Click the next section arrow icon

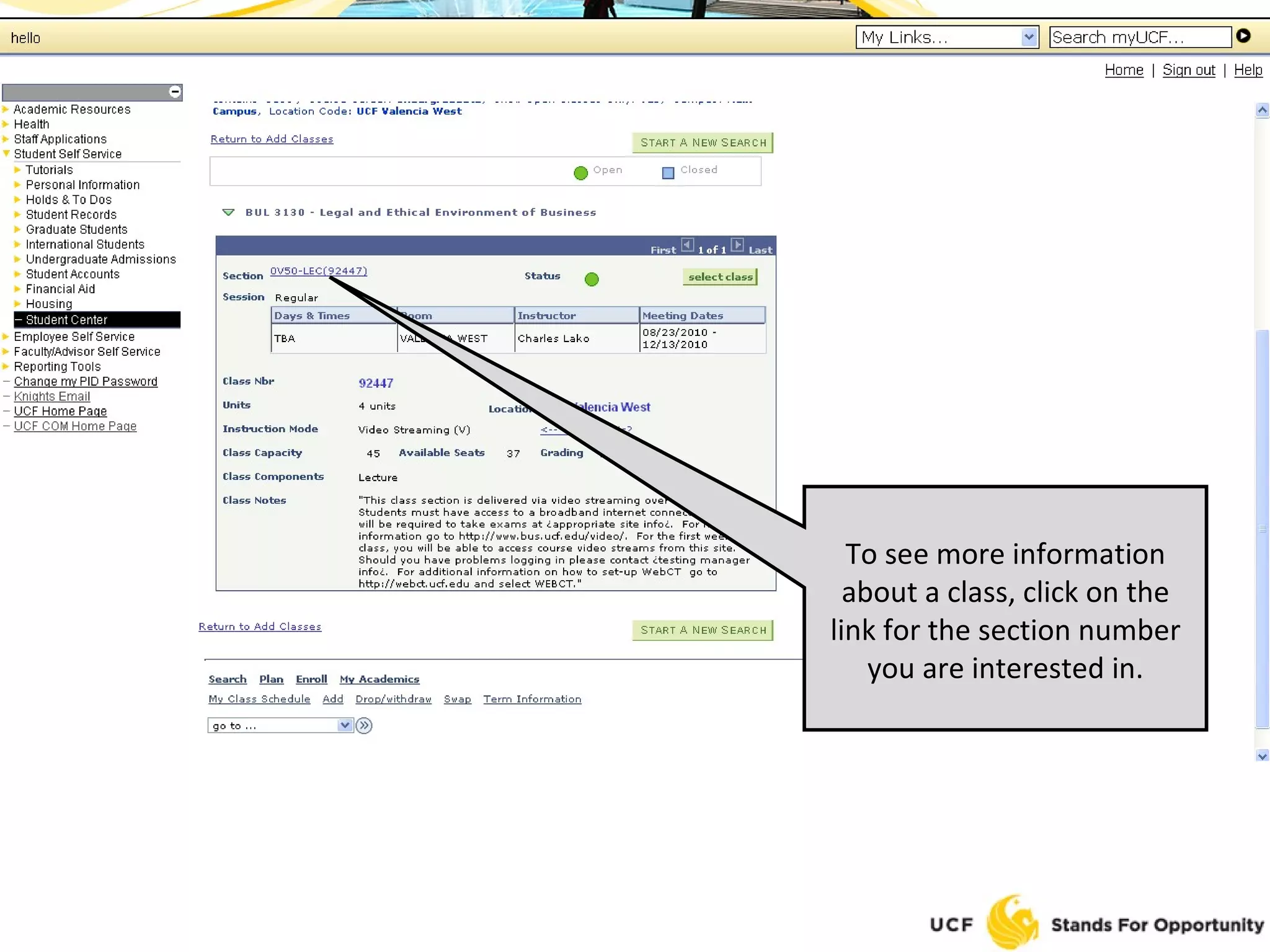pos(737,245)
